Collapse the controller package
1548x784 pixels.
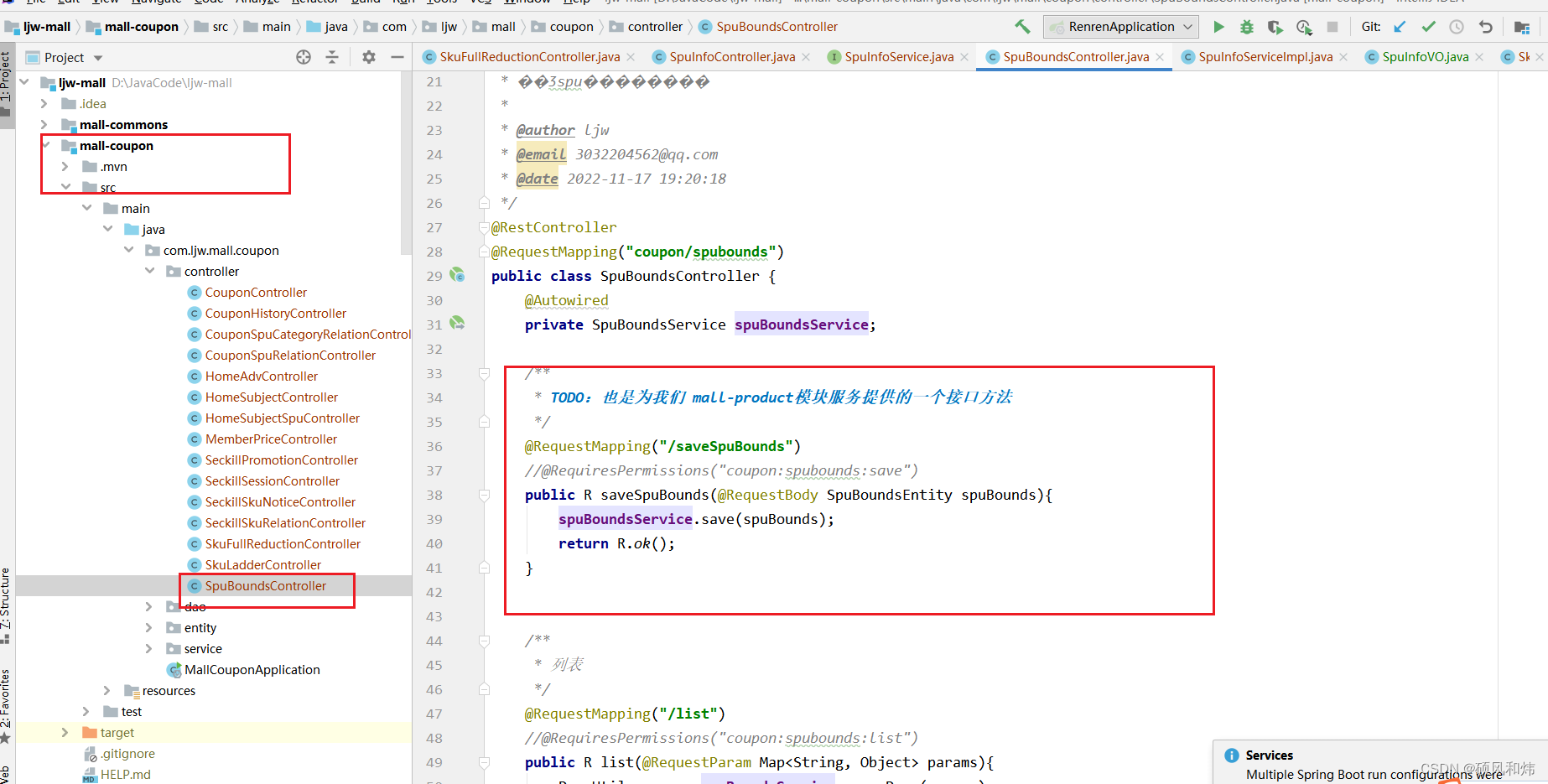click(150, 271)
